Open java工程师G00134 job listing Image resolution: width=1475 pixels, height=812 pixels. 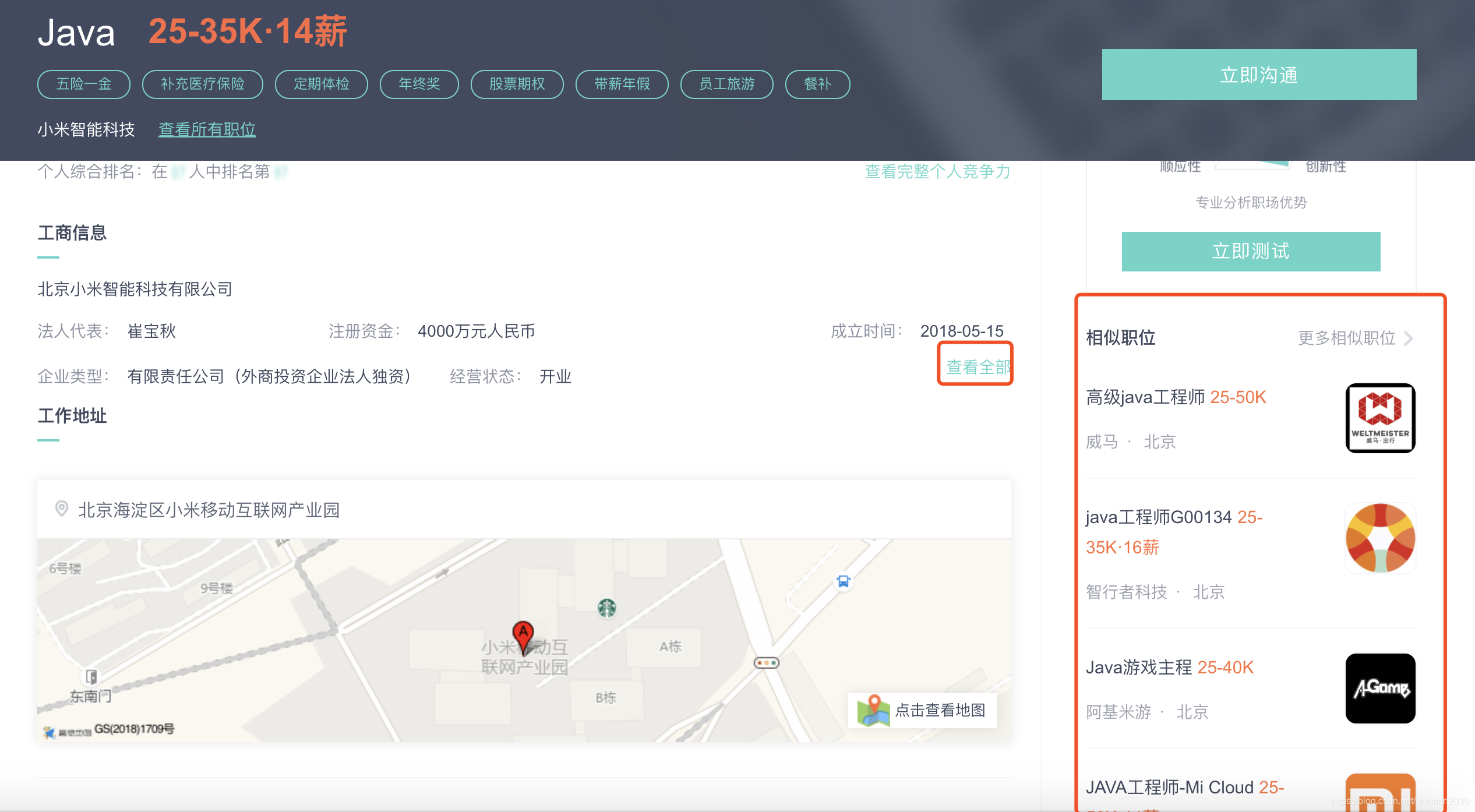(1159, 517)
